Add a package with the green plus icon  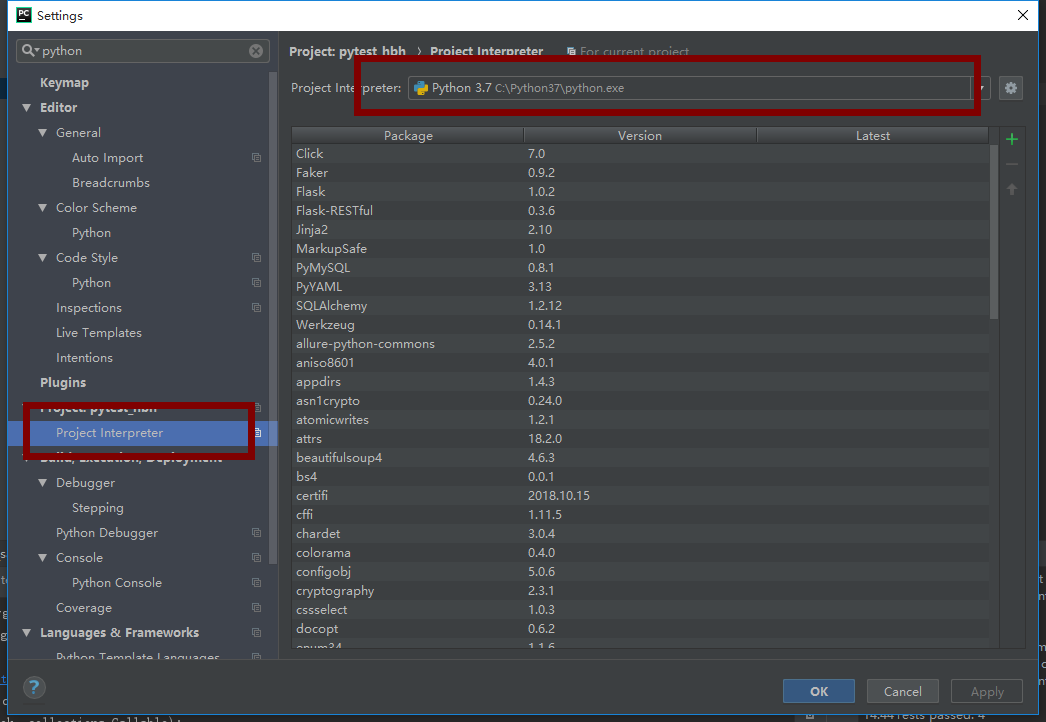pos(1011,139)
